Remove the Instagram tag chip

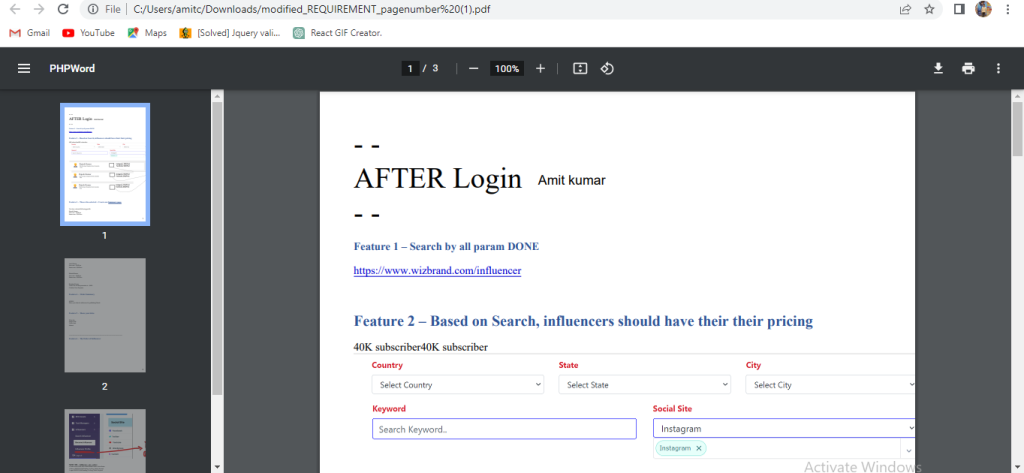pyautogui.click(x=699, y=448)
